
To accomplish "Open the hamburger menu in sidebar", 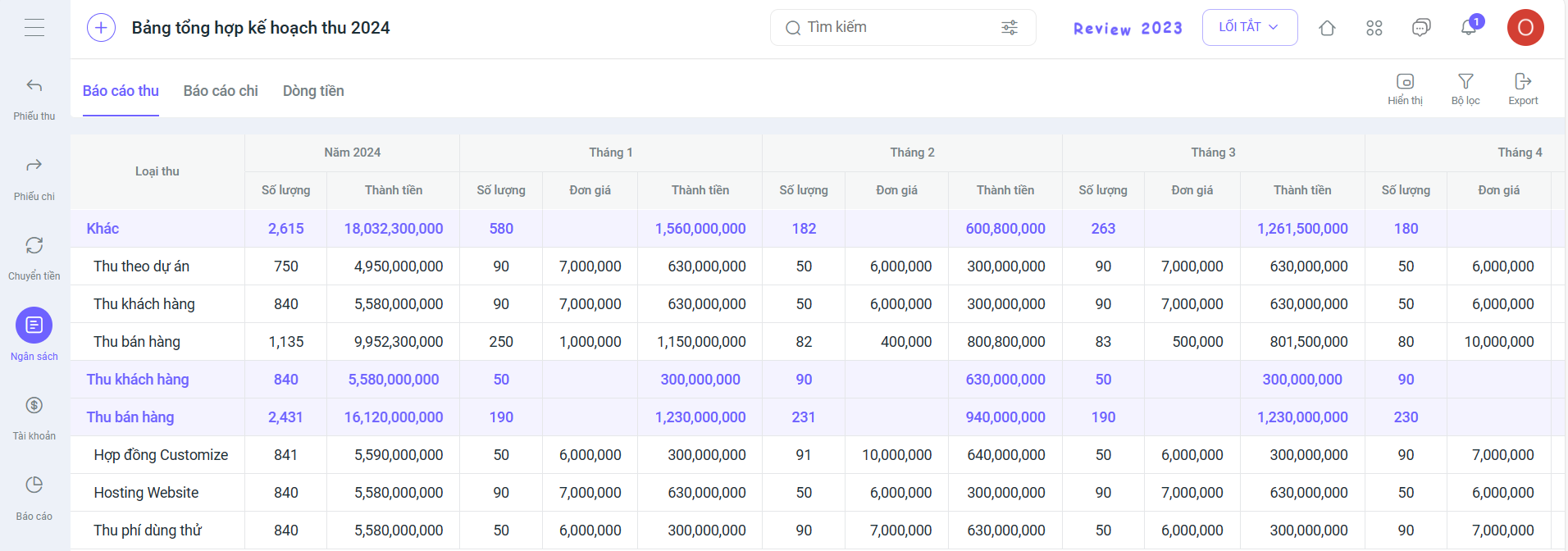I will coord(34,28).
